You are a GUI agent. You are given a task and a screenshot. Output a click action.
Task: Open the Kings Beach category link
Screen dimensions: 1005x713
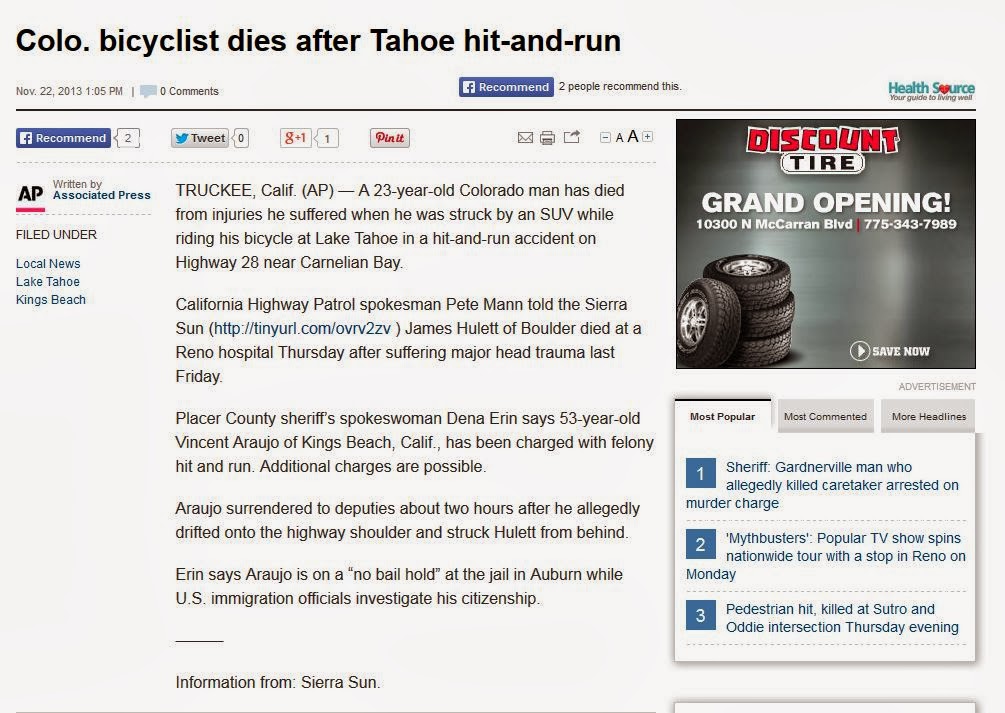tap(51, 299)
